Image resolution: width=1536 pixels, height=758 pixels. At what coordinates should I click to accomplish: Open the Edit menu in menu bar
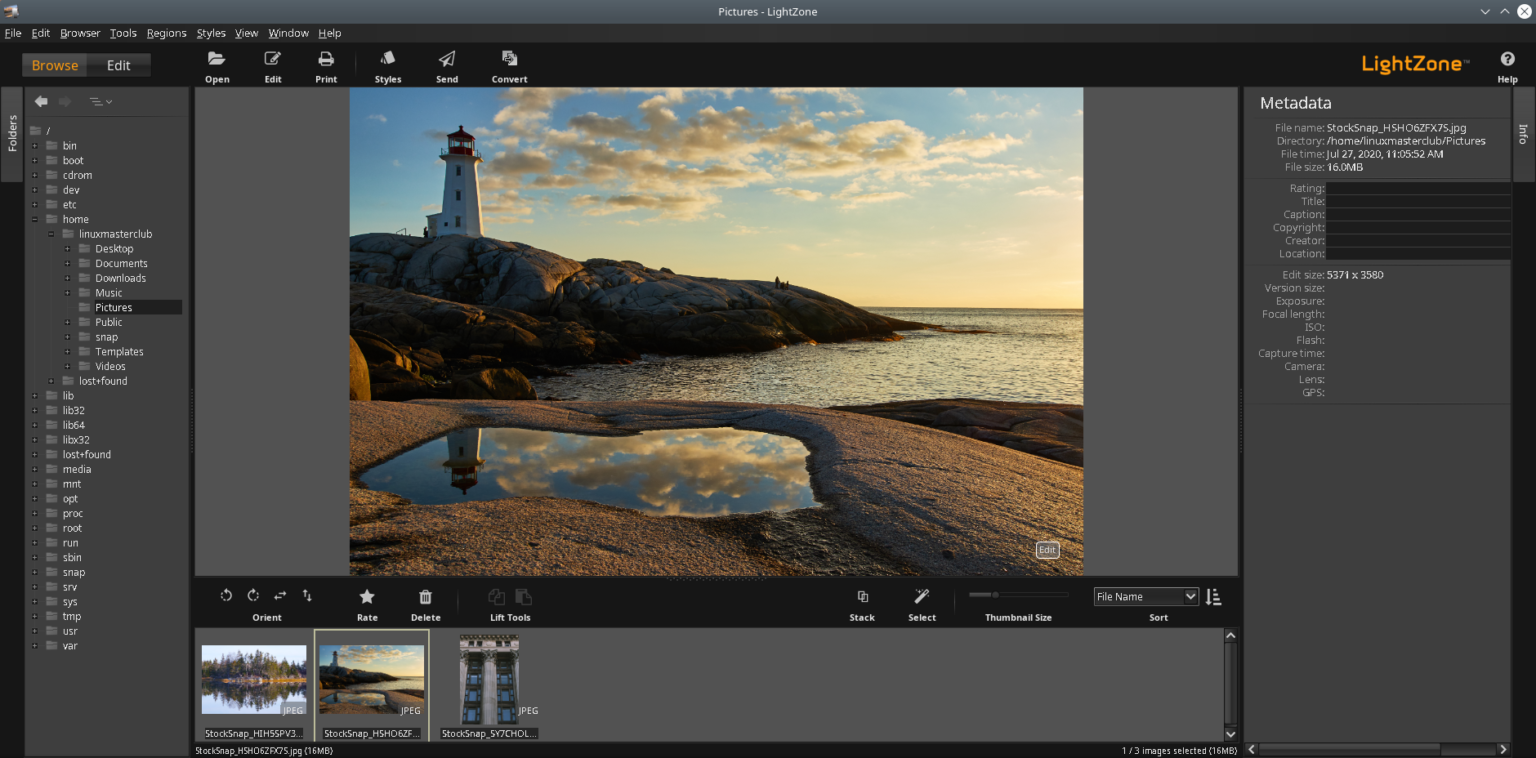tap(40, 33)
